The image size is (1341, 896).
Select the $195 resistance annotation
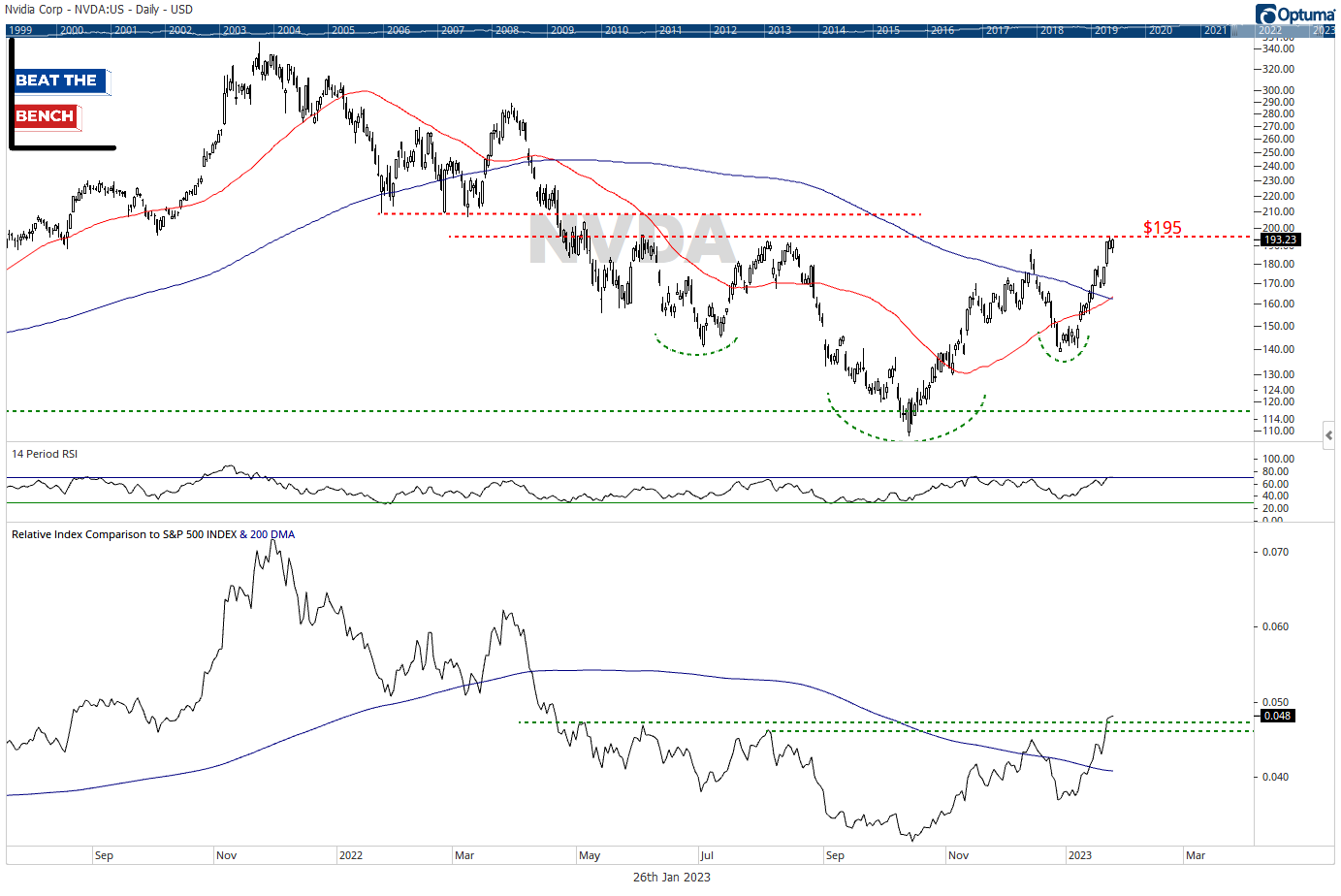point(1163,228)
